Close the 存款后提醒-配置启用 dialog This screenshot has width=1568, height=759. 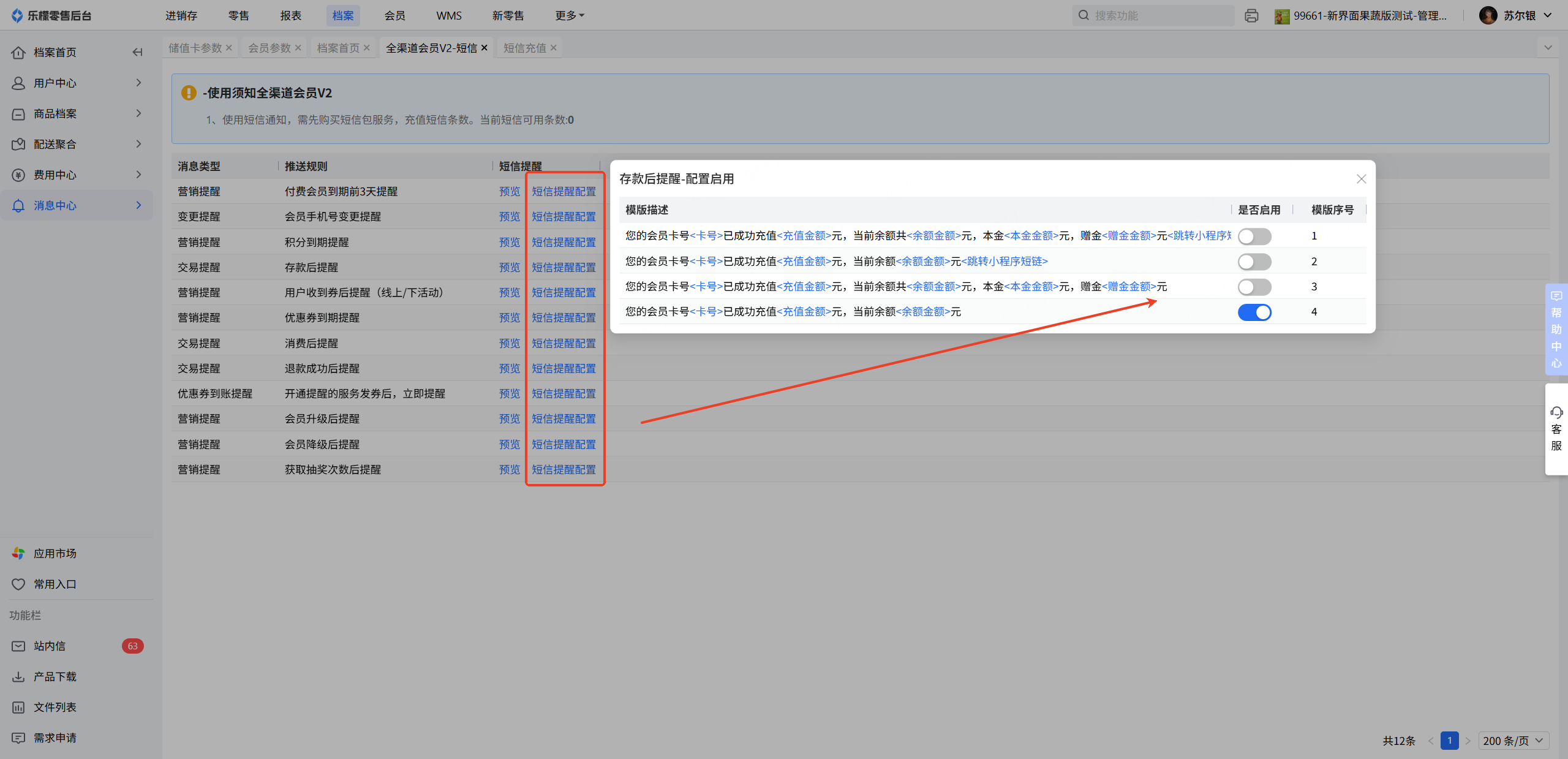tap(1361, 179)
